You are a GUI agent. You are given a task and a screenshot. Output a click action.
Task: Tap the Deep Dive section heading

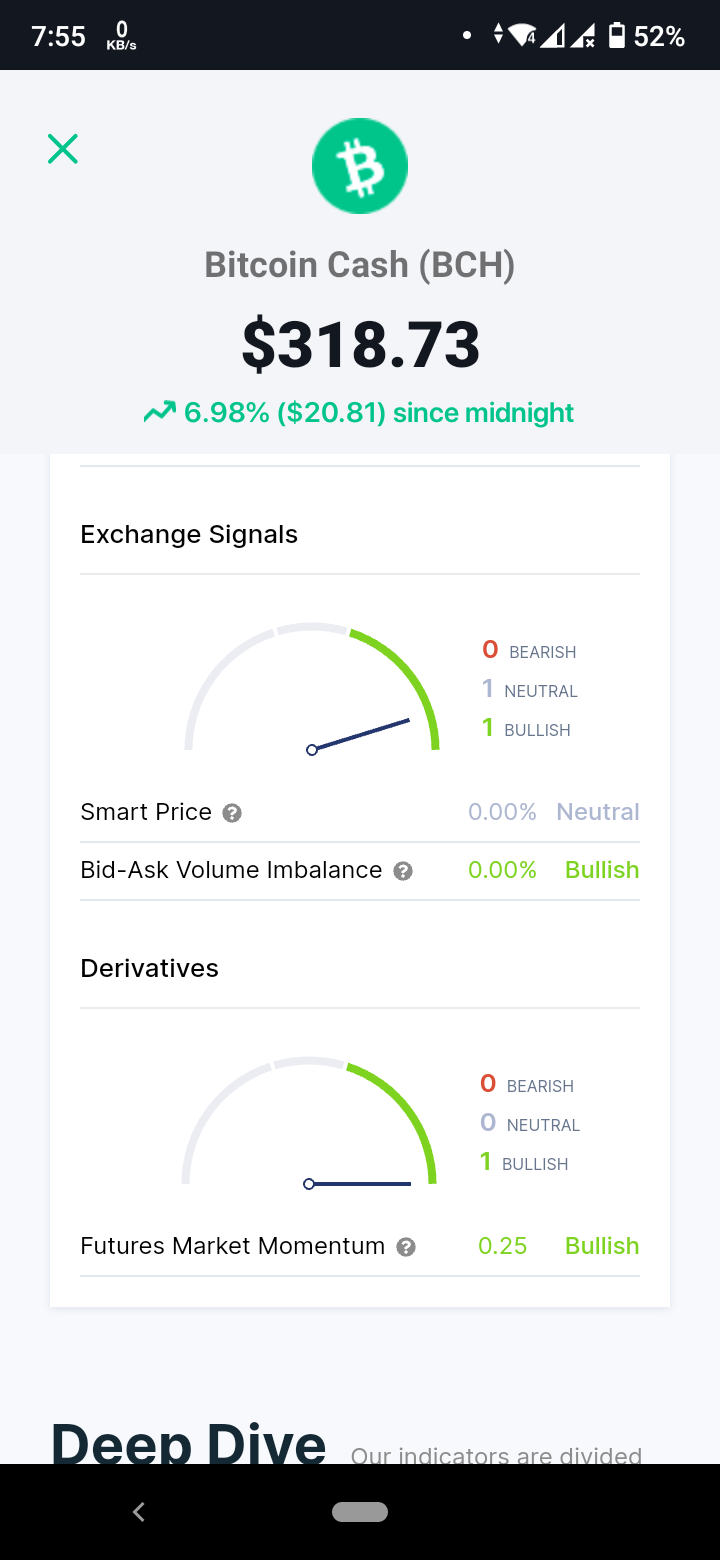[189, 1443]
